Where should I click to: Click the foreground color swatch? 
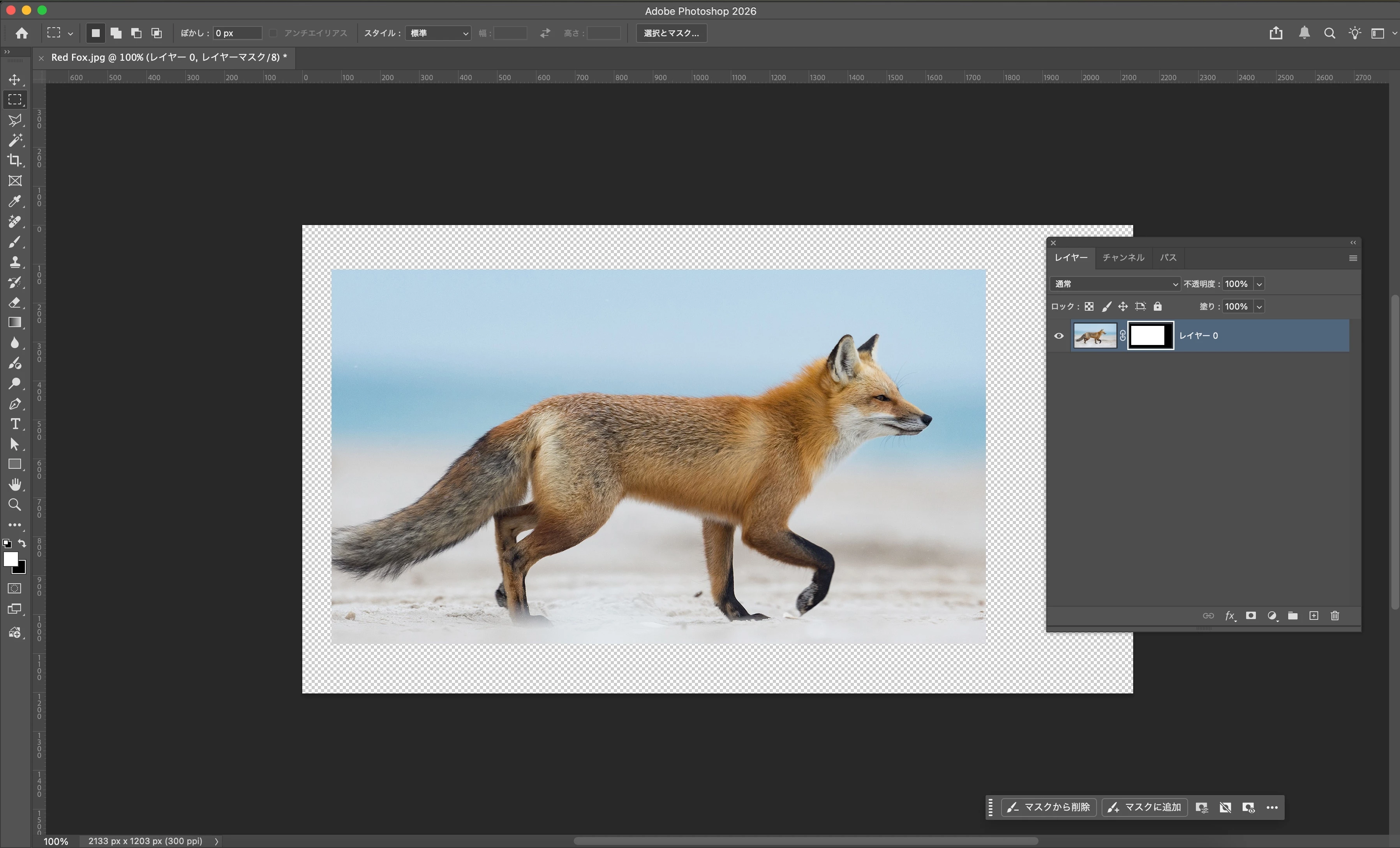click(9, 559)
